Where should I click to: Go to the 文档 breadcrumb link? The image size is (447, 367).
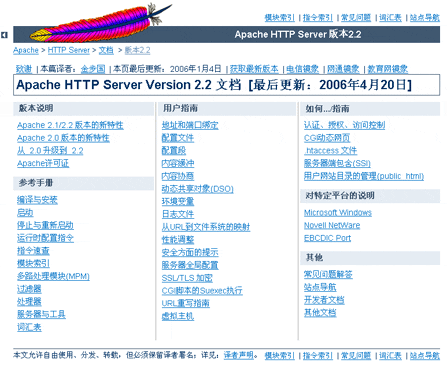click(106, 50)
